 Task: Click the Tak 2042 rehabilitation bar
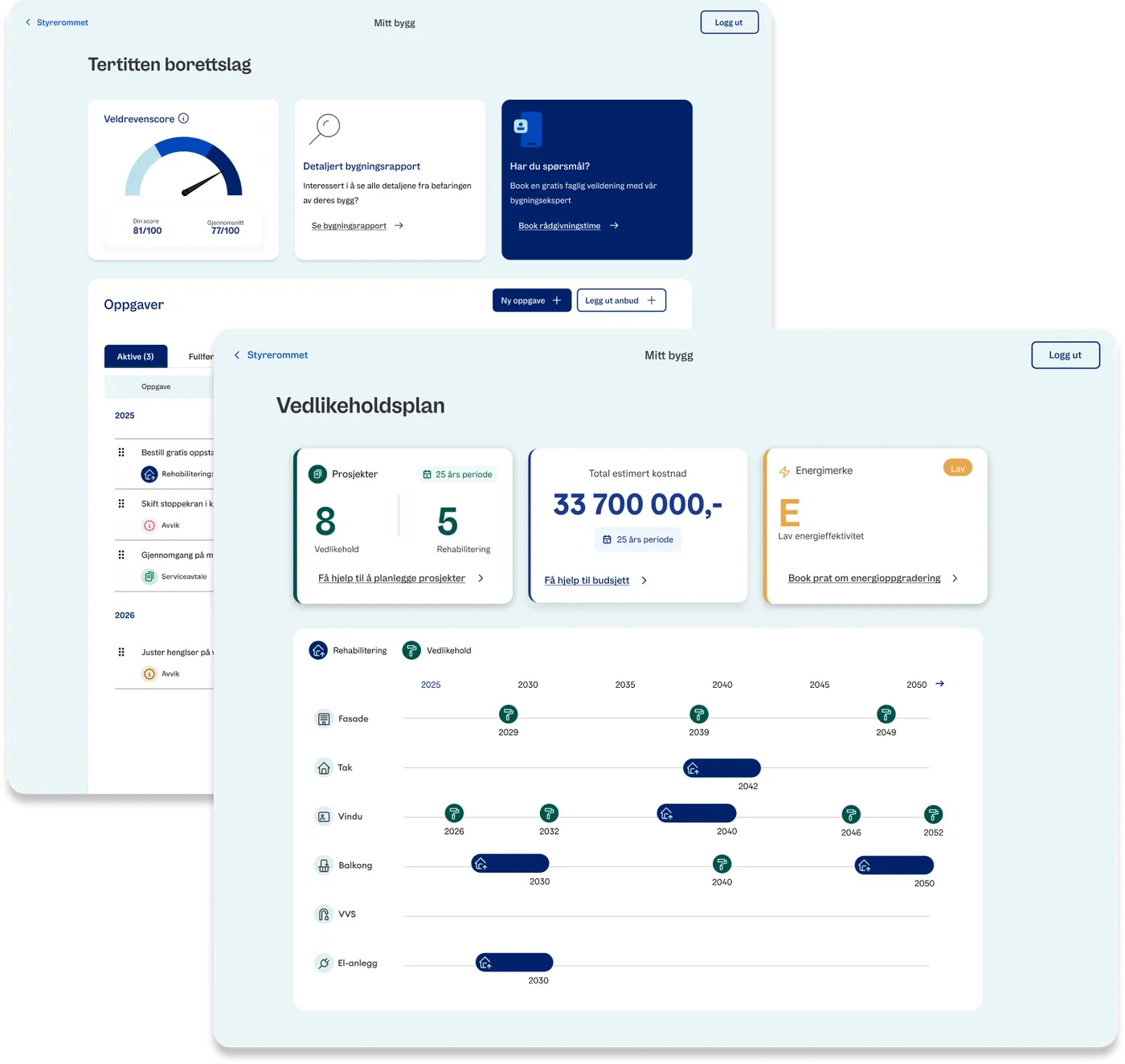(x=722, y=768)
